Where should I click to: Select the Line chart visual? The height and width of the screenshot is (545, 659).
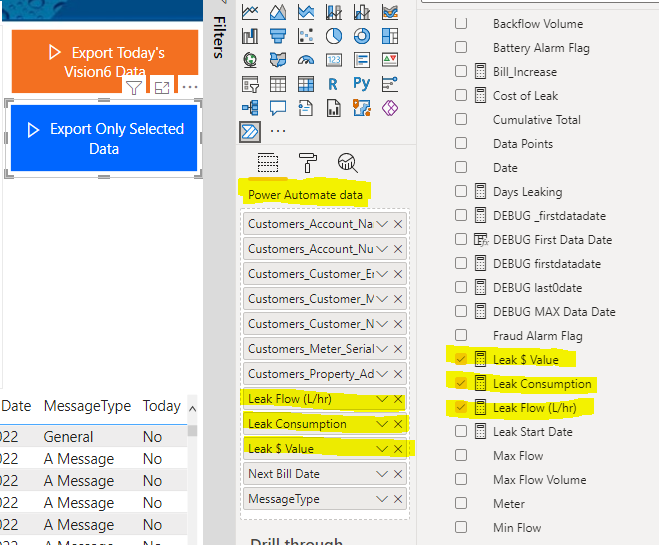(x=250, y=12)
